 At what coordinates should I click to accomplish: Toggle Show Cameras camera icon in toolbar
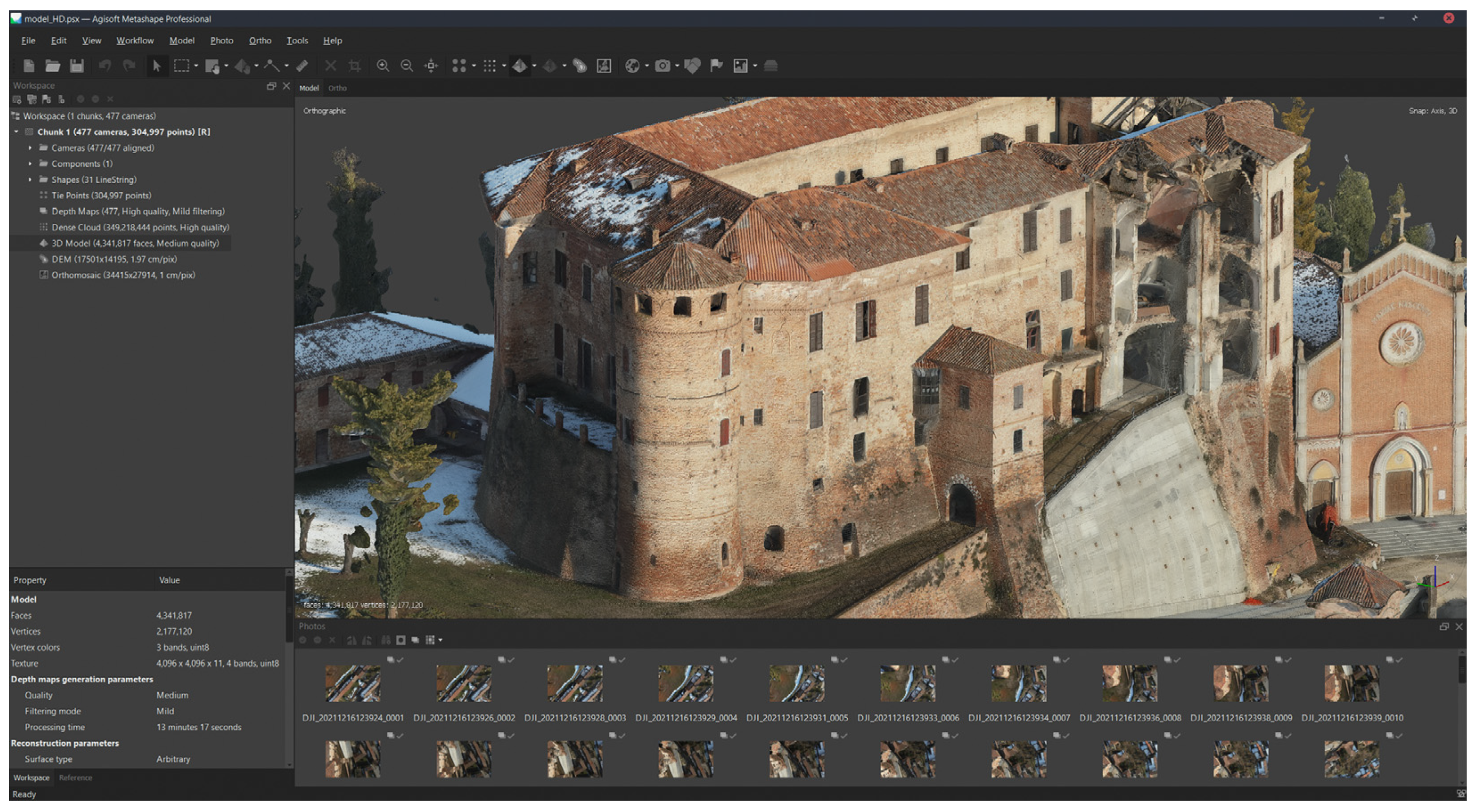click(662, 66)
